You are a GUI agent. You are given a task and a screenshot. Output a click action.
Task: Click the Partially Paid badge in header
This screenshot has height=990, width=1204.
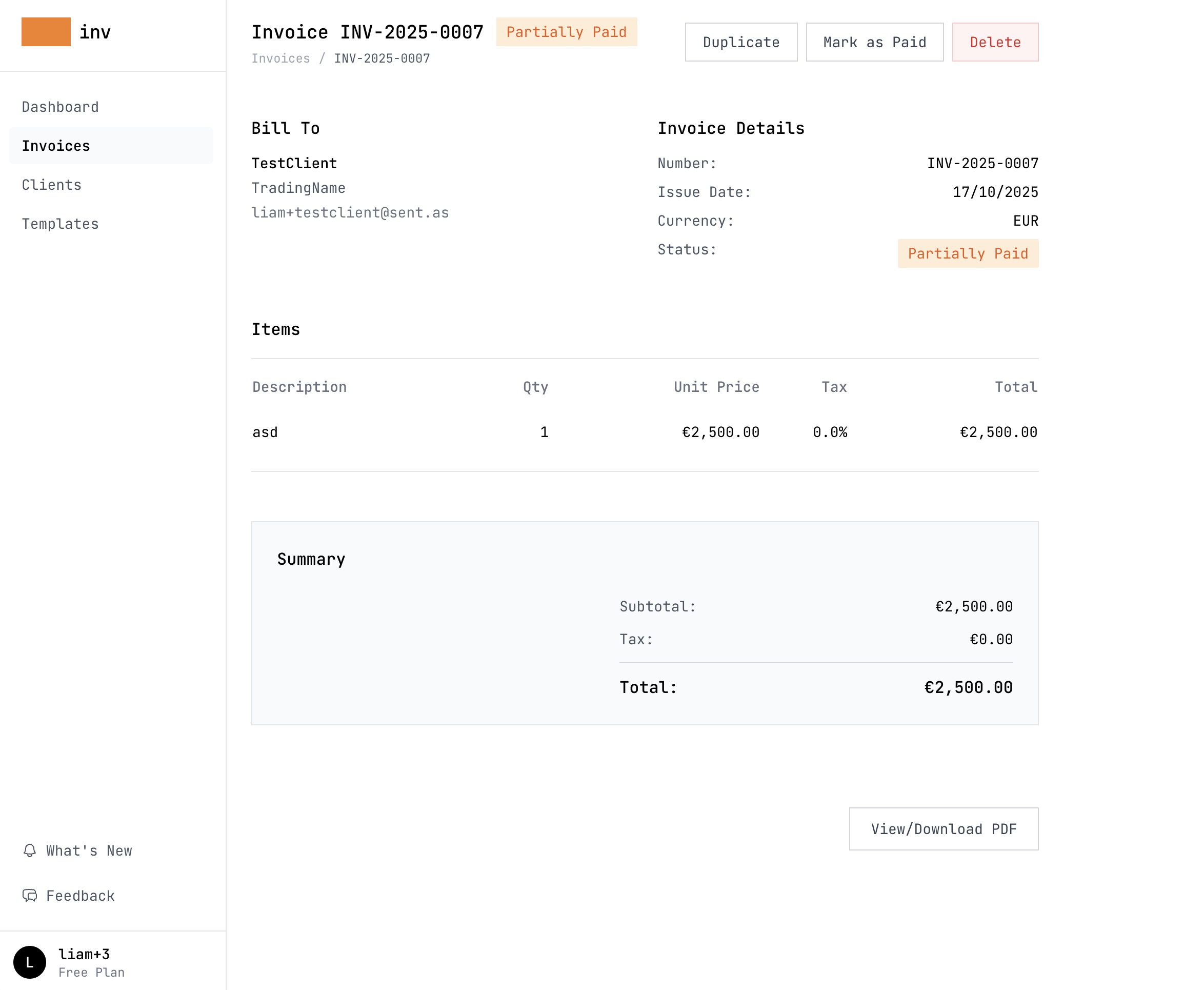tap(566, 32)
